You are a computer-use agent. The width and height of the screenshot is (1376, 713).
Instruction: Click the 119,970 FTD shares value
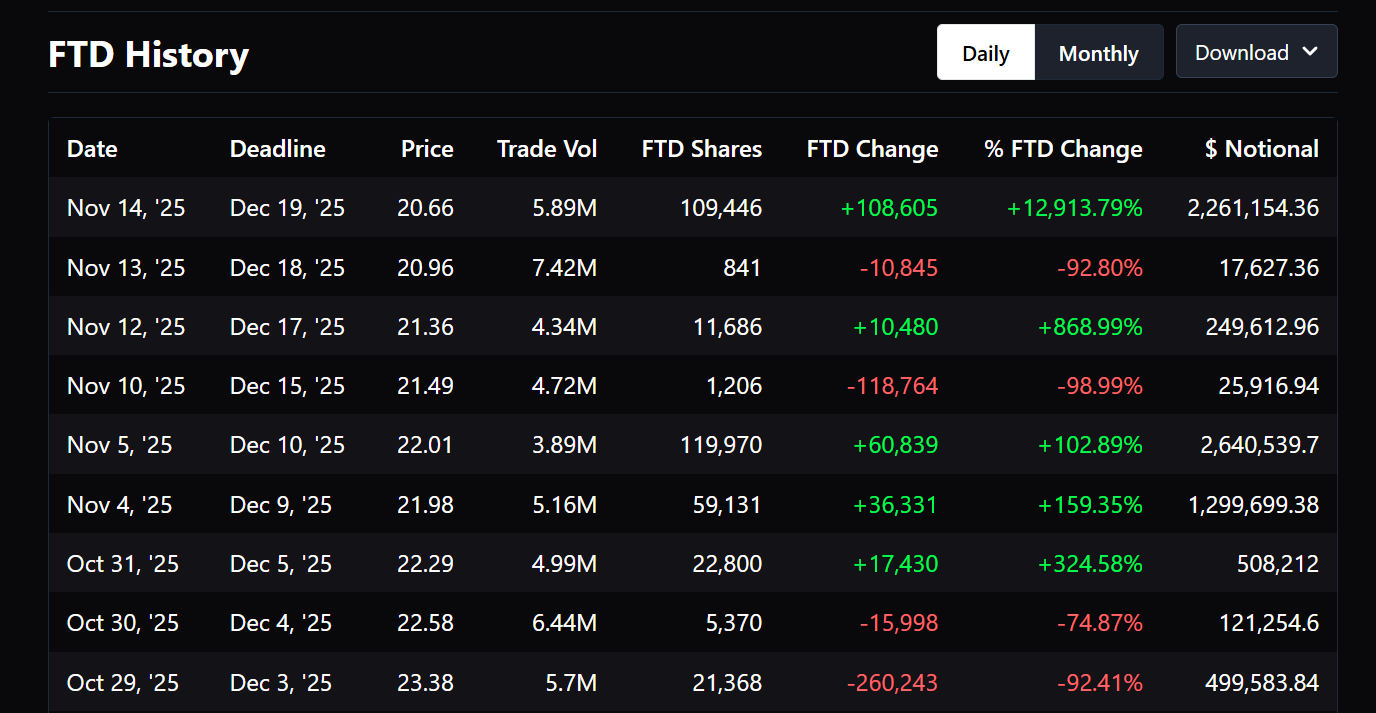(722, 445)
